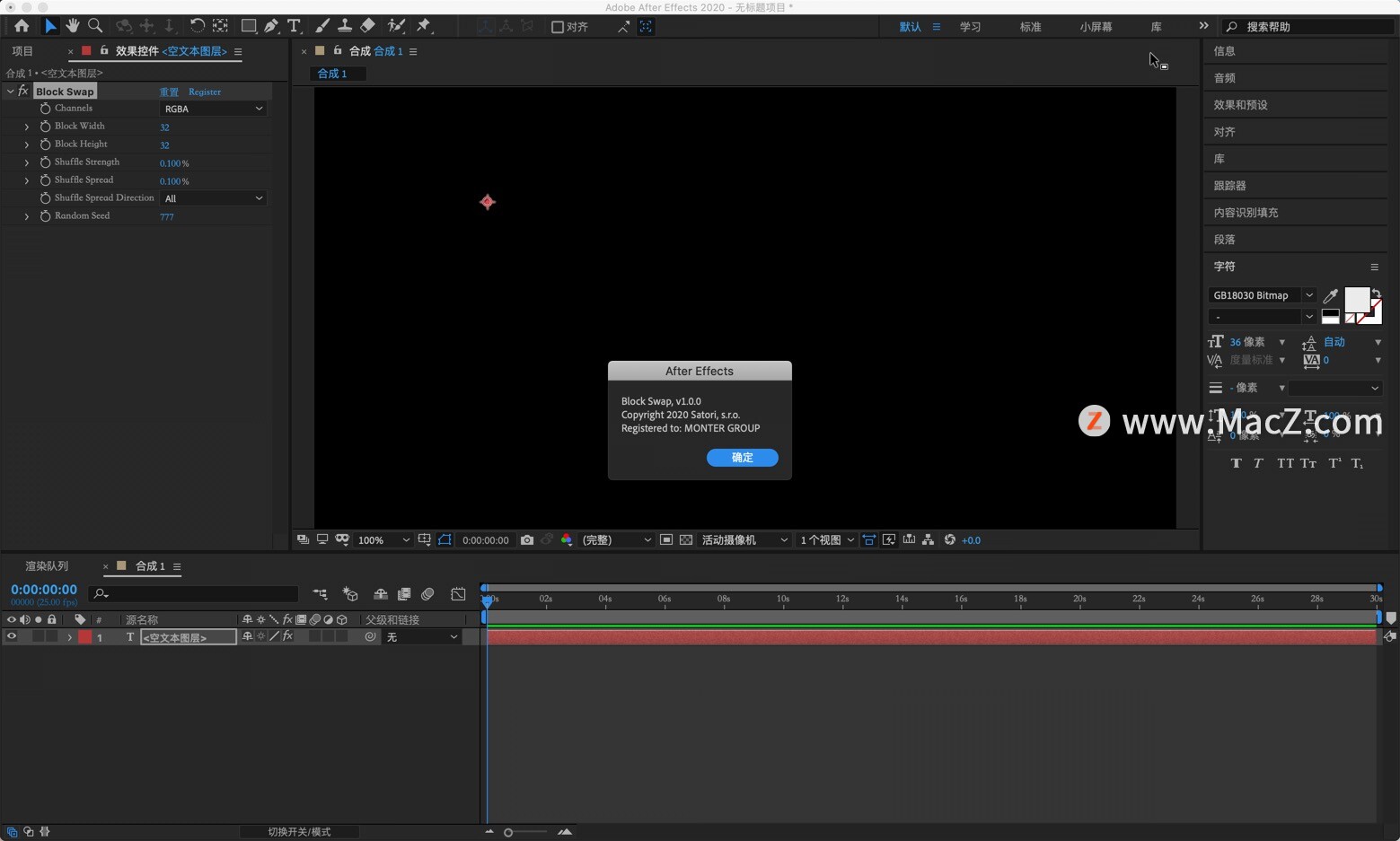The image size is (1400, 841).
Task: Select the Zoom magnifier tool
Action: (95, 26)
